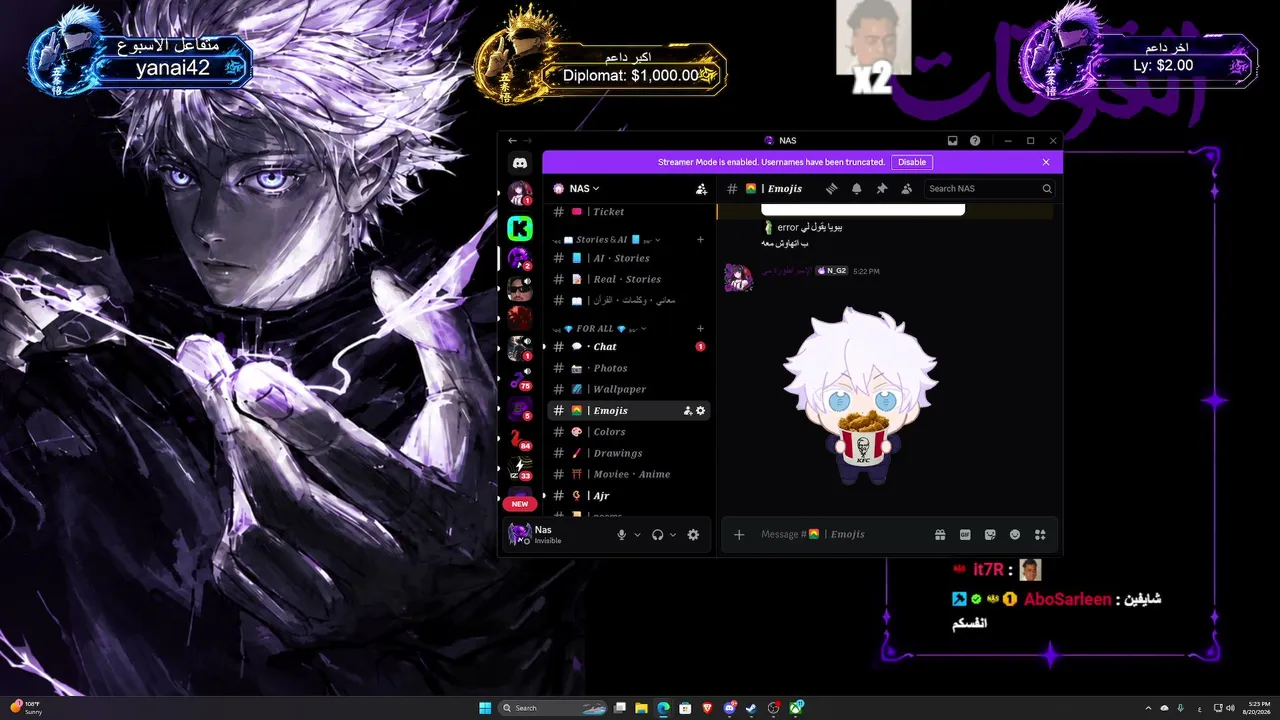Open the Threads icon in channel header

tap(831, 188)
